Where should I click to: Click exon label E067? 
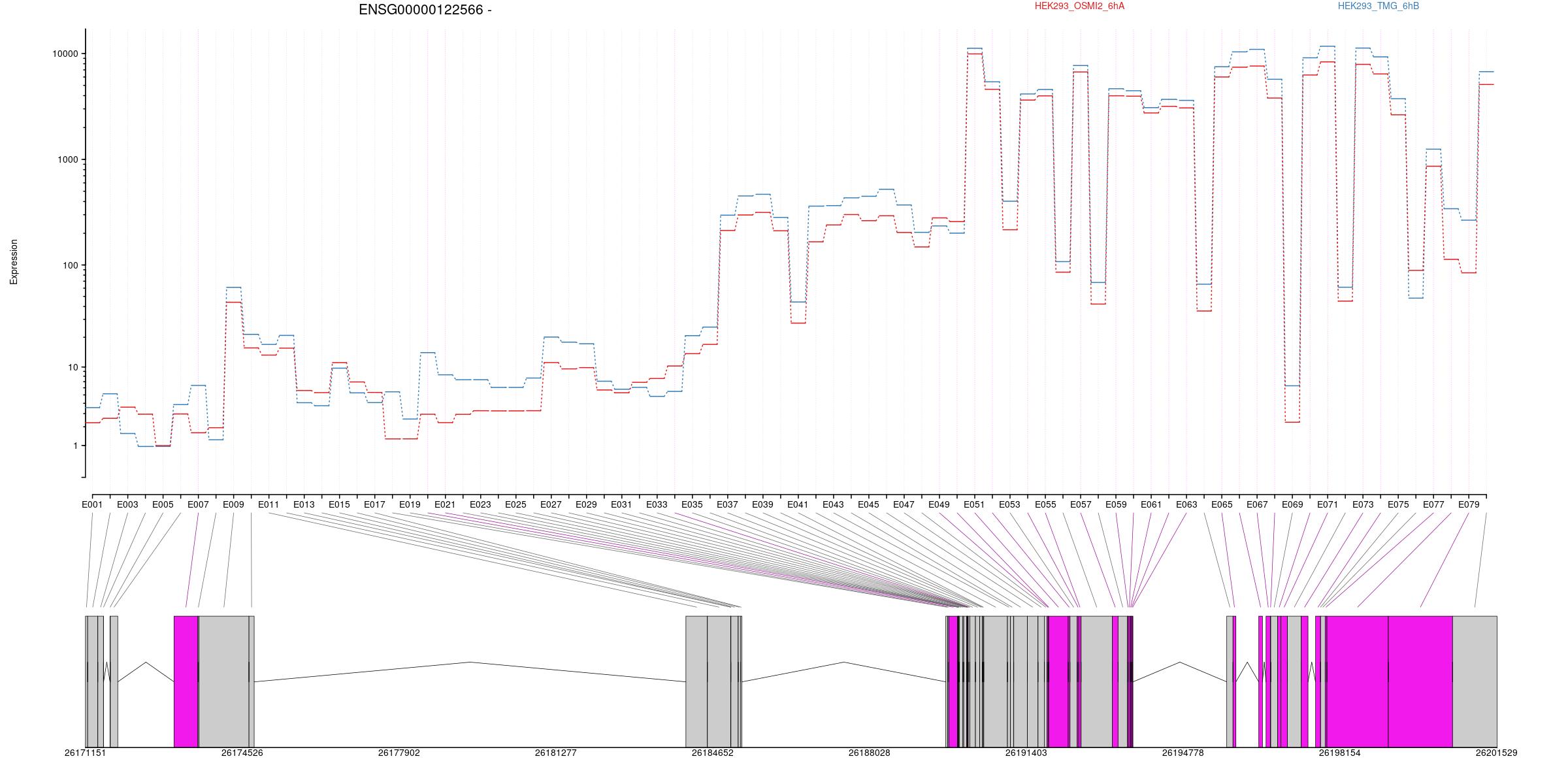click(x=1257, y=504)
